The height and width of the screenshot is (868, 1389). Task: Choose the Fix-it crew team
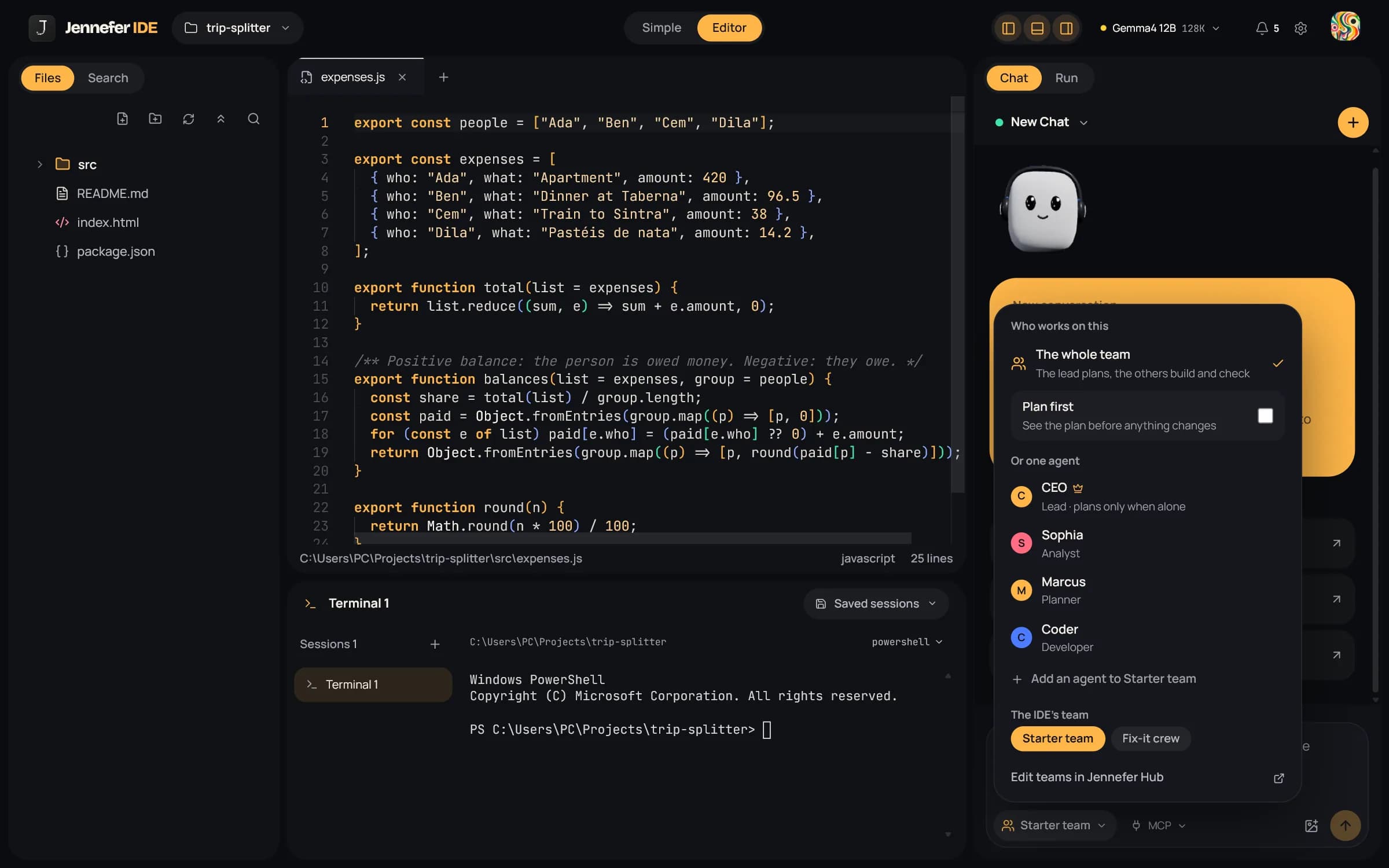click(x=1151, y=738)
